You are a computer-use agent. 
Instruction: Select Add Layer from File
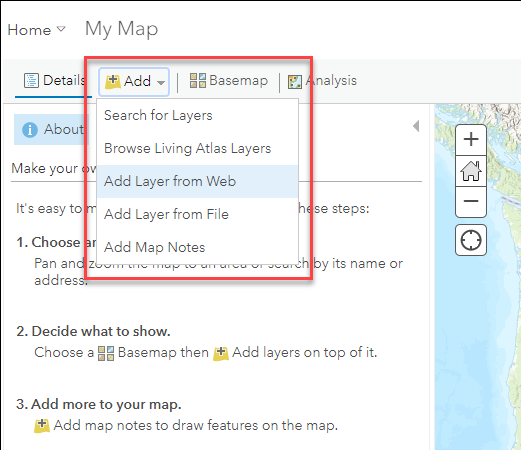(x=197, y=214)
